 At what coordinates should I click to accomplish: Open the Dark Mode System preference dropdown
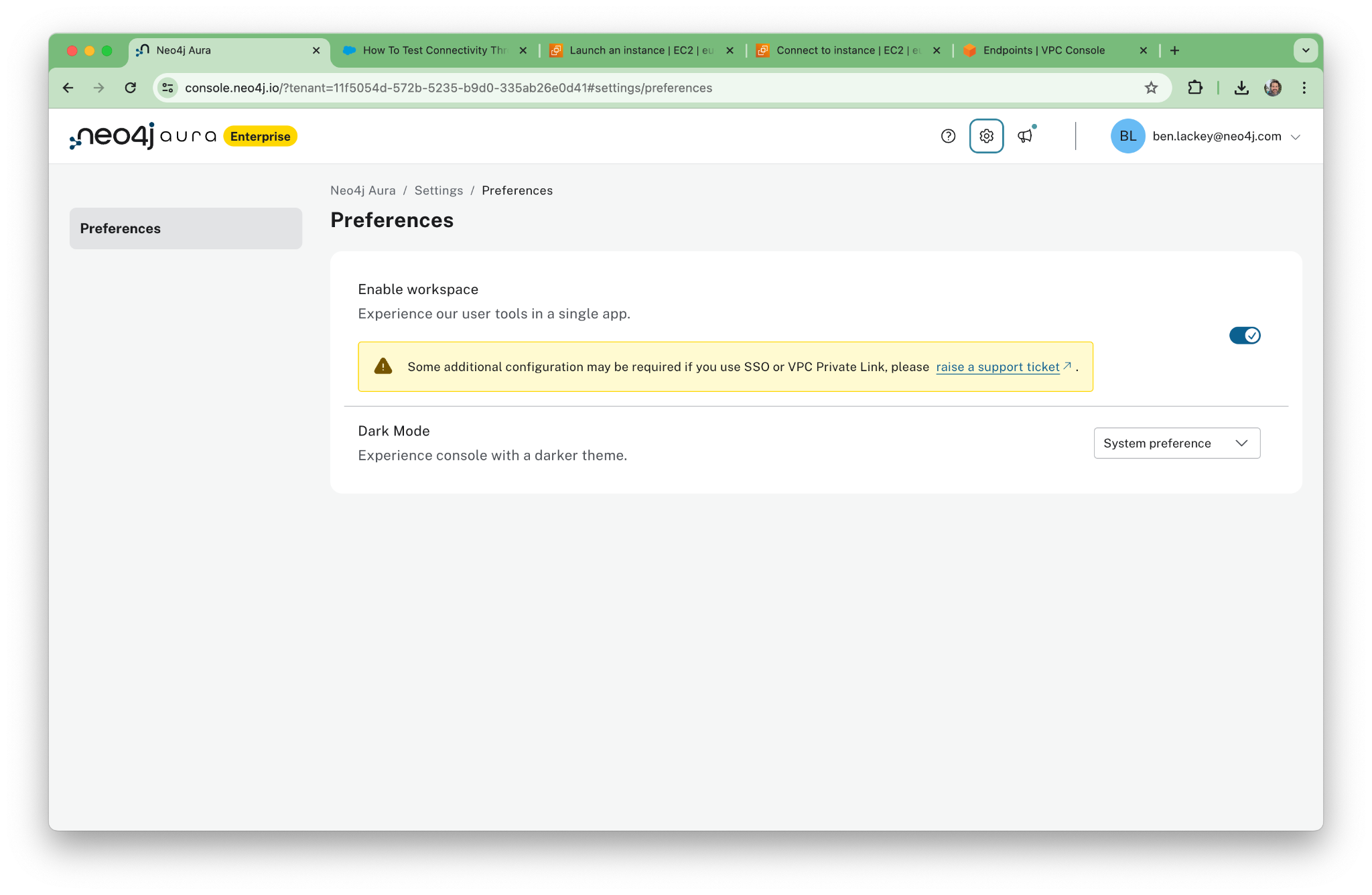(1177, 443)
